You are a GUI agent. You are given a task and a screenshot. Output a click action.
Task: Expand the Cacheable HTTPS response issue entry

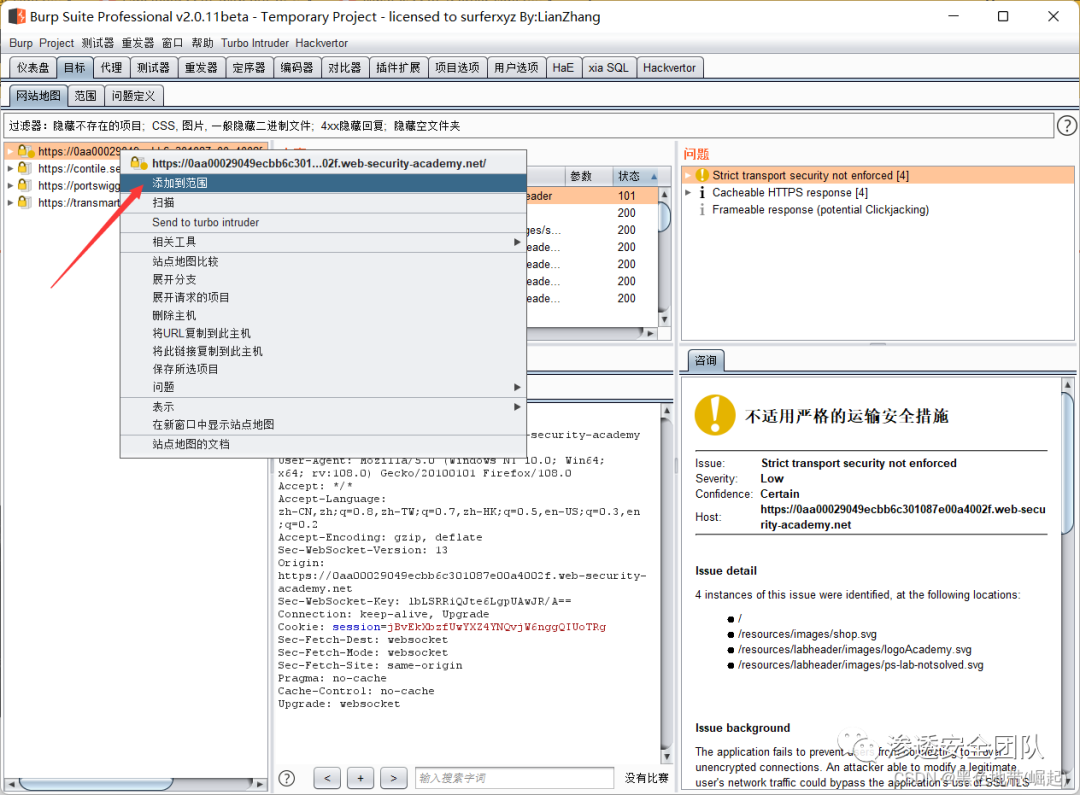(687, 192)
